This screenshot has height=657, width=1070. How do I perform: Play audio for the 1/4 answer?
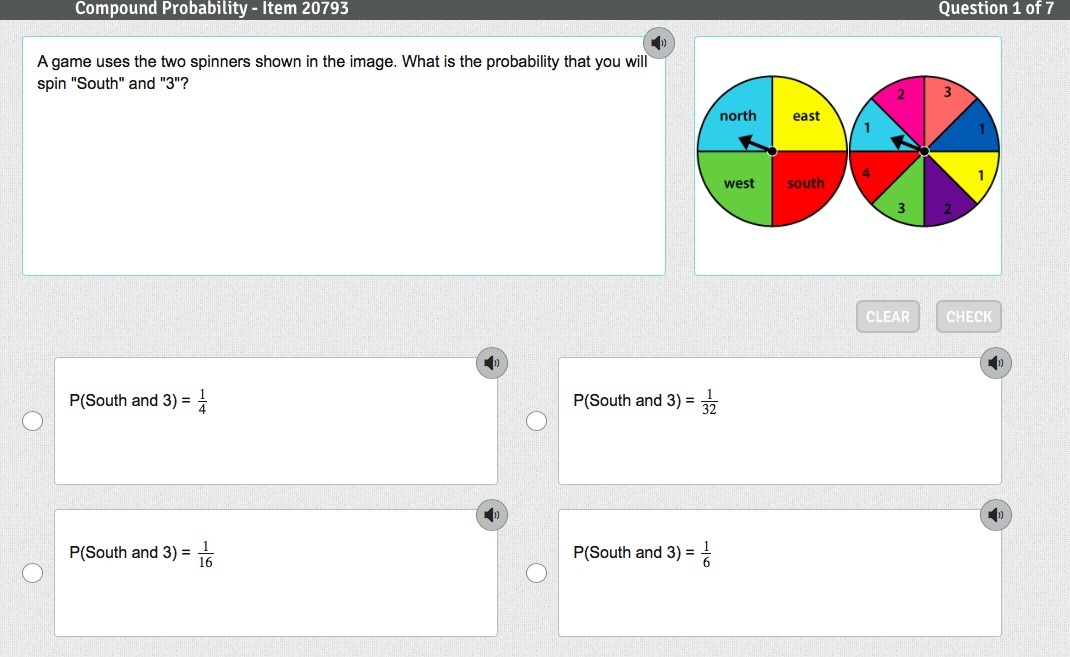pyautogui.click(x=490, y=362)
